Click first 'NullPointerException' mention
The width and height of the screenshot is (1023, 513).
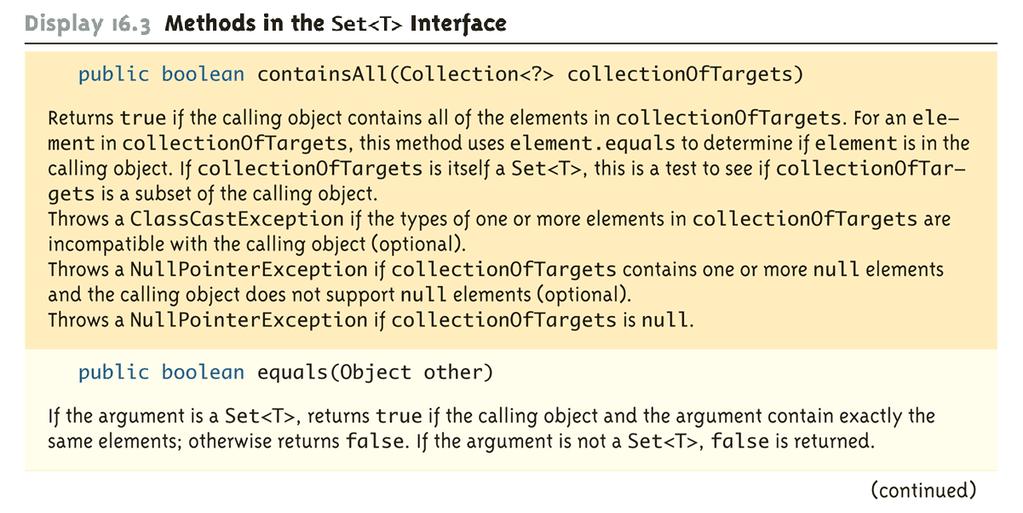click(249, 269)
